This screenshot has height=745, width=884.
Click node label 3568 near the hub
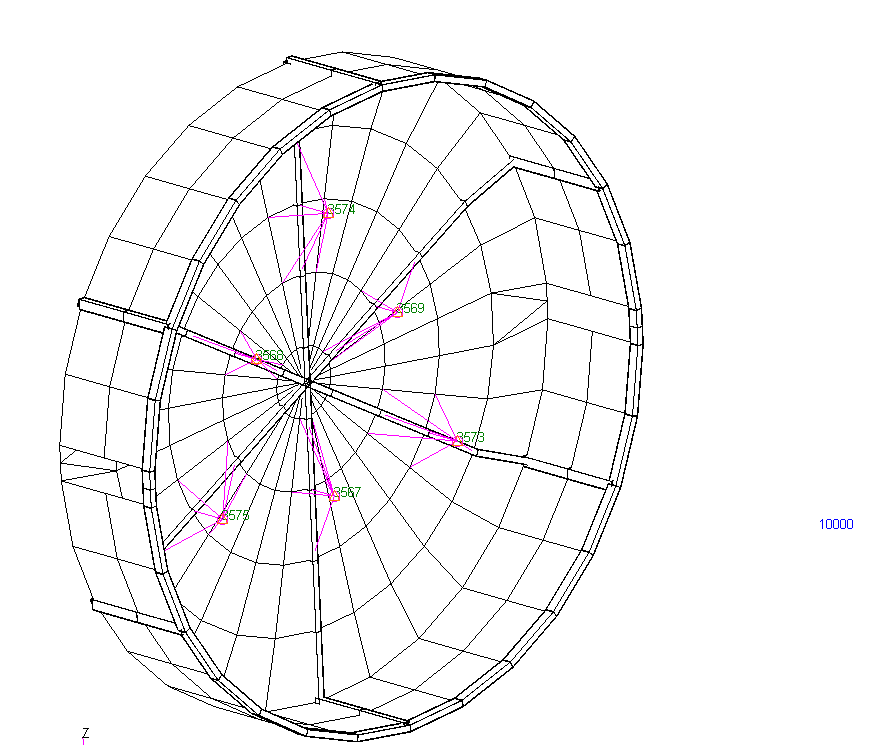coord(269,355)
